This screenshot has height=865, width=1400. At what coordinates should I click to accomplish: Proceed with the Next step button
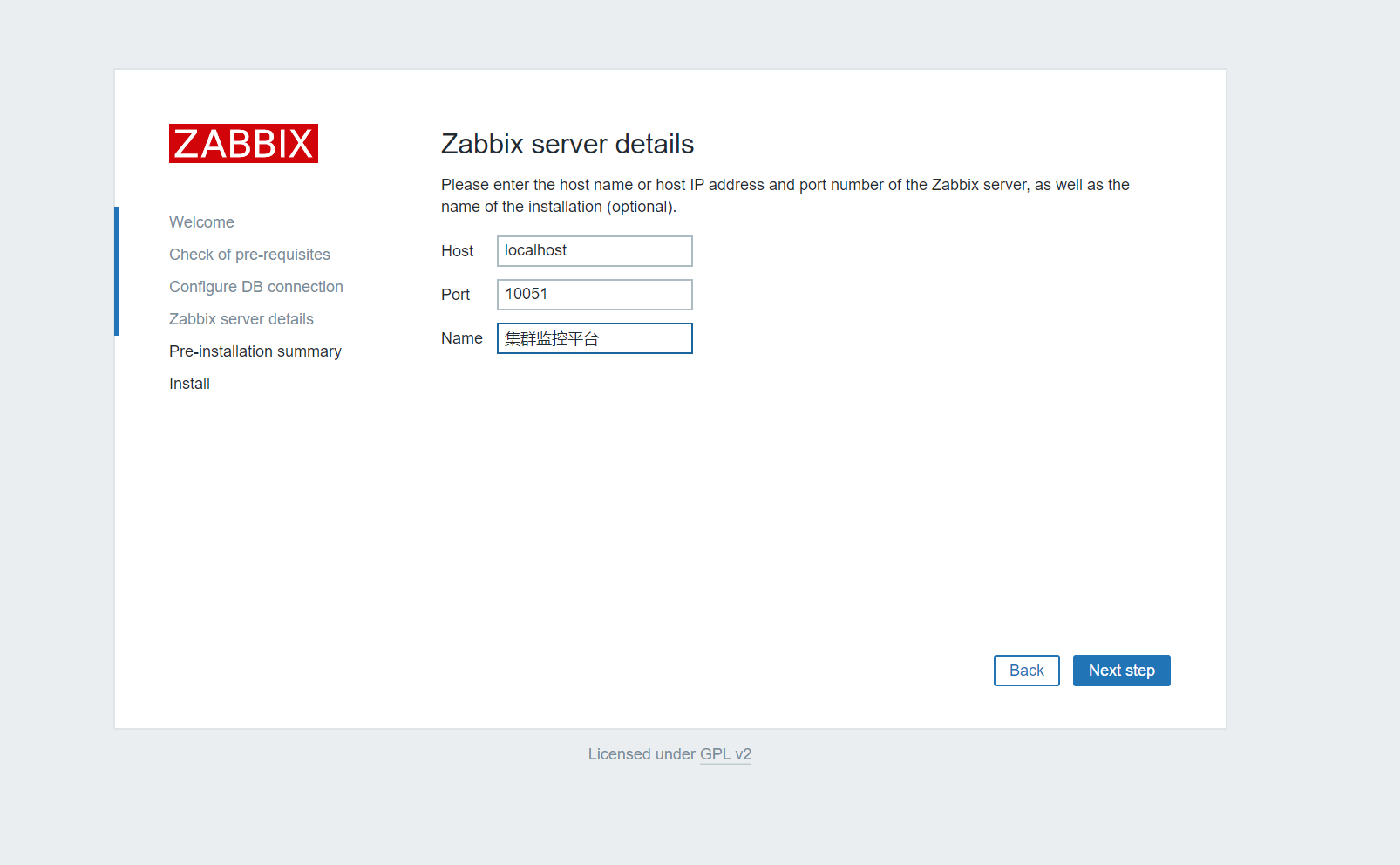coord(1122,671)
